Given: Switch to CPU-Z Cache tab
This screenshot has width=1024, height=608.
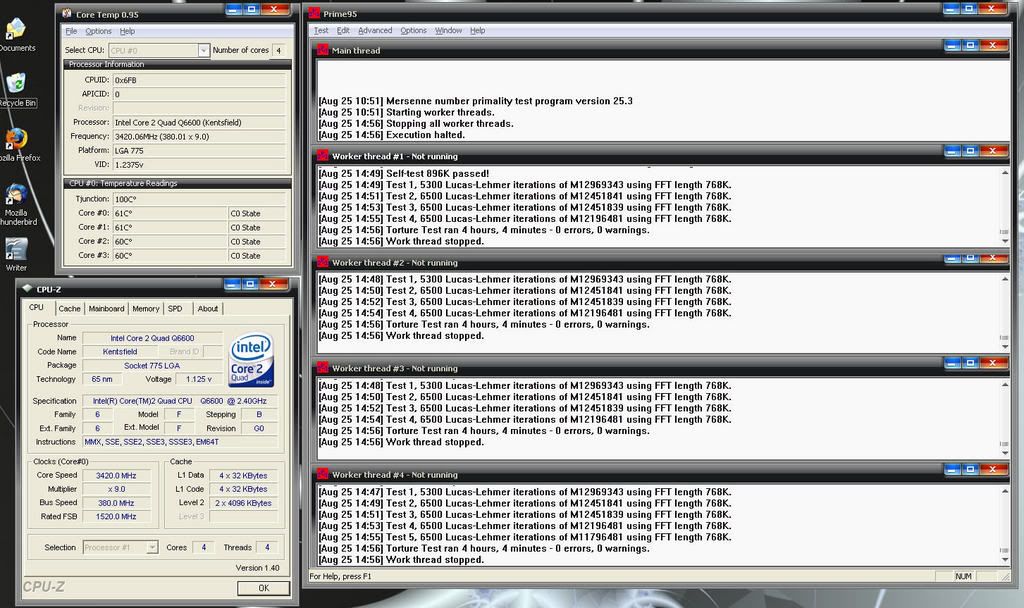Looking at the screenshot, I should (69, 309).
